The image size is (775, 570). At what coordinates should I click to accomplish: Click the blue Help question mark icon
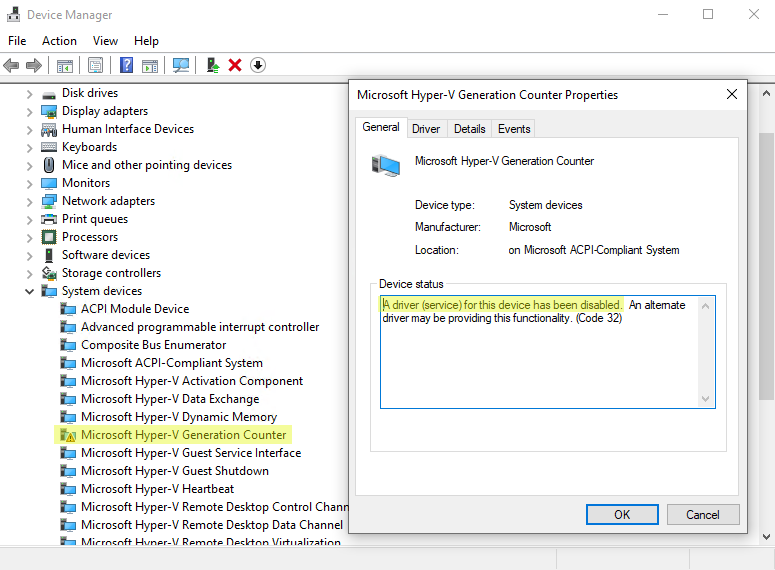pos(127,65)
